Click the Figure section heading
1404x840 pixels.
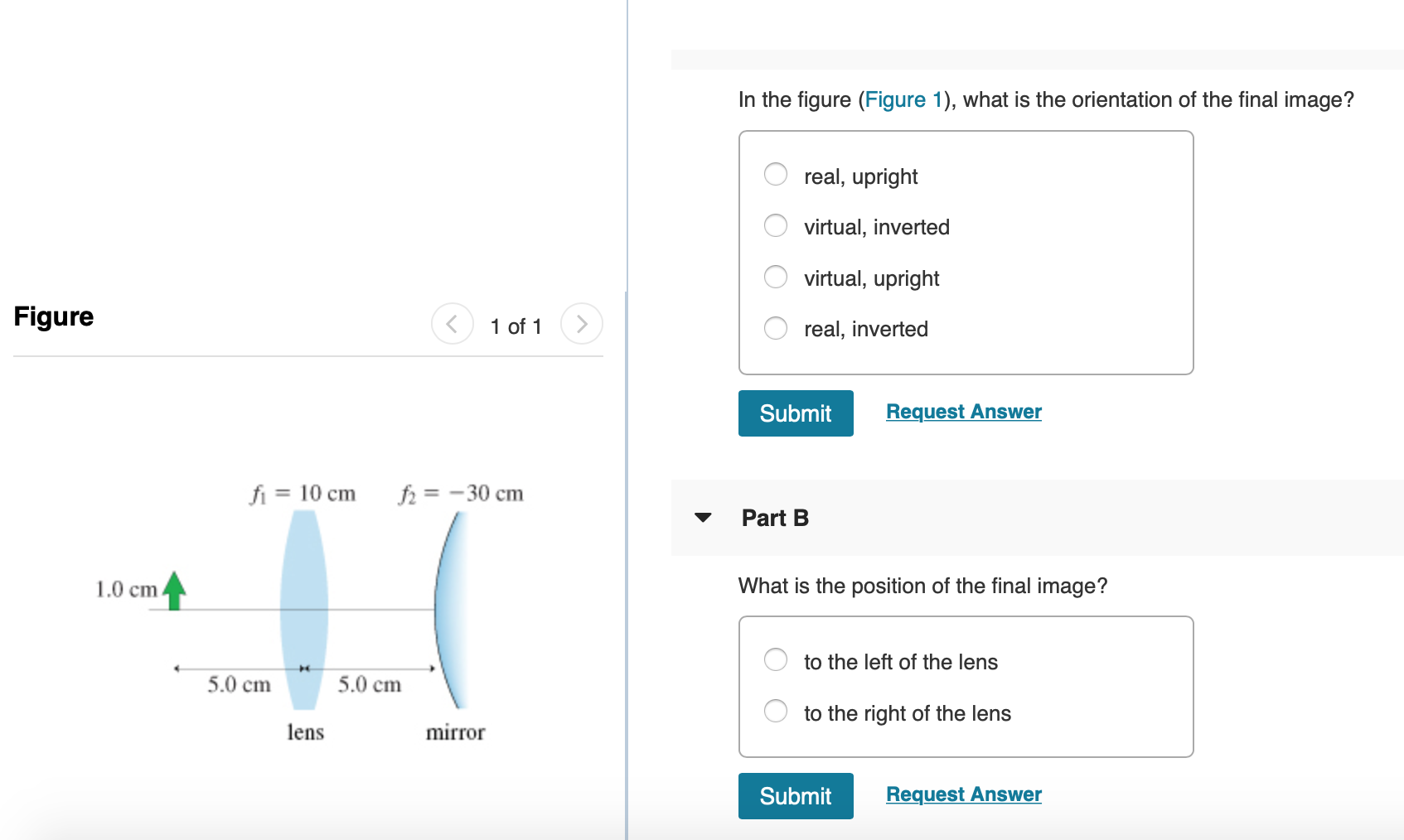click(53, 316)
